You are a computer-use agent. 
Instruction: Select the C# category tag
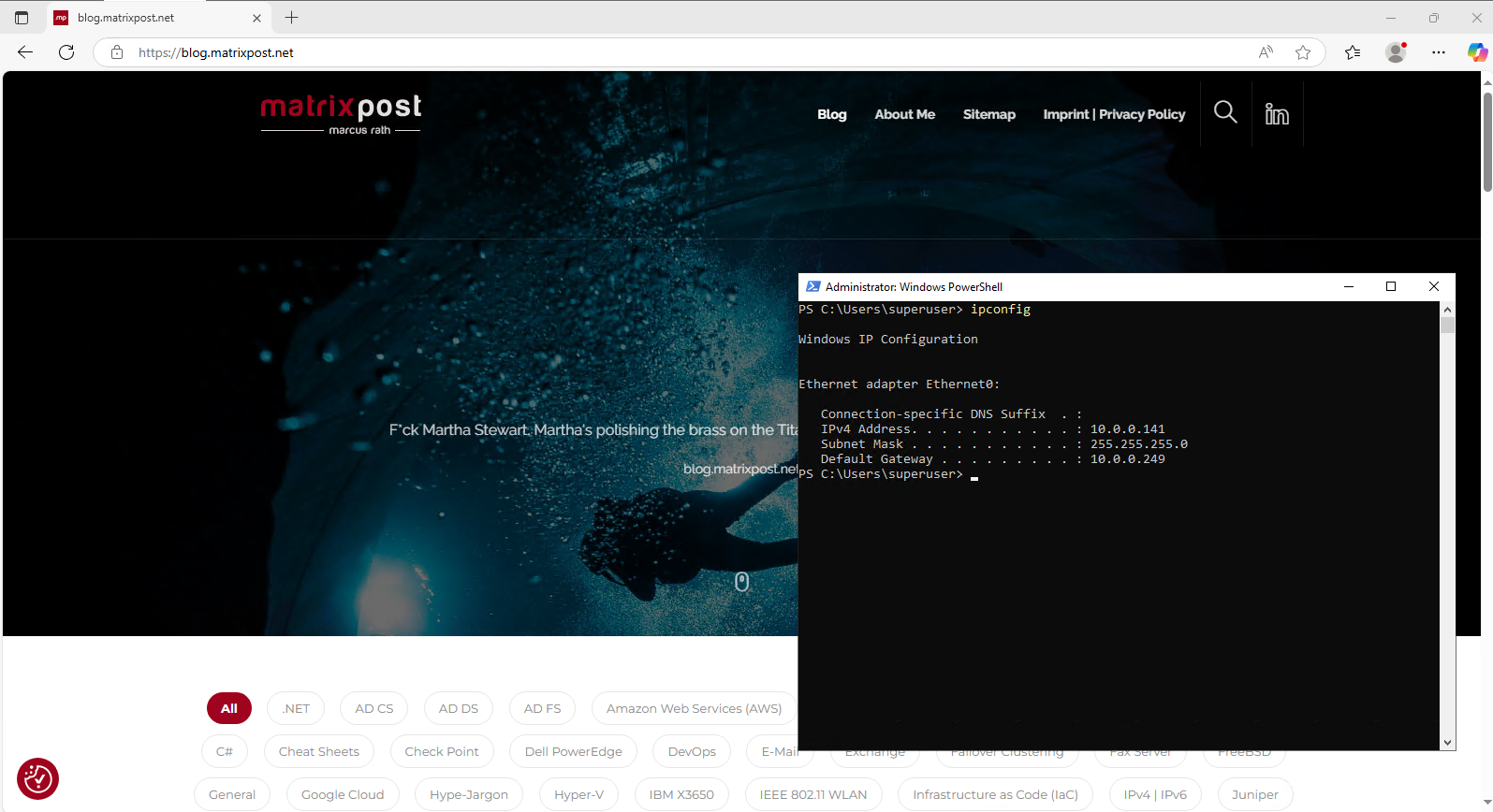225,751
